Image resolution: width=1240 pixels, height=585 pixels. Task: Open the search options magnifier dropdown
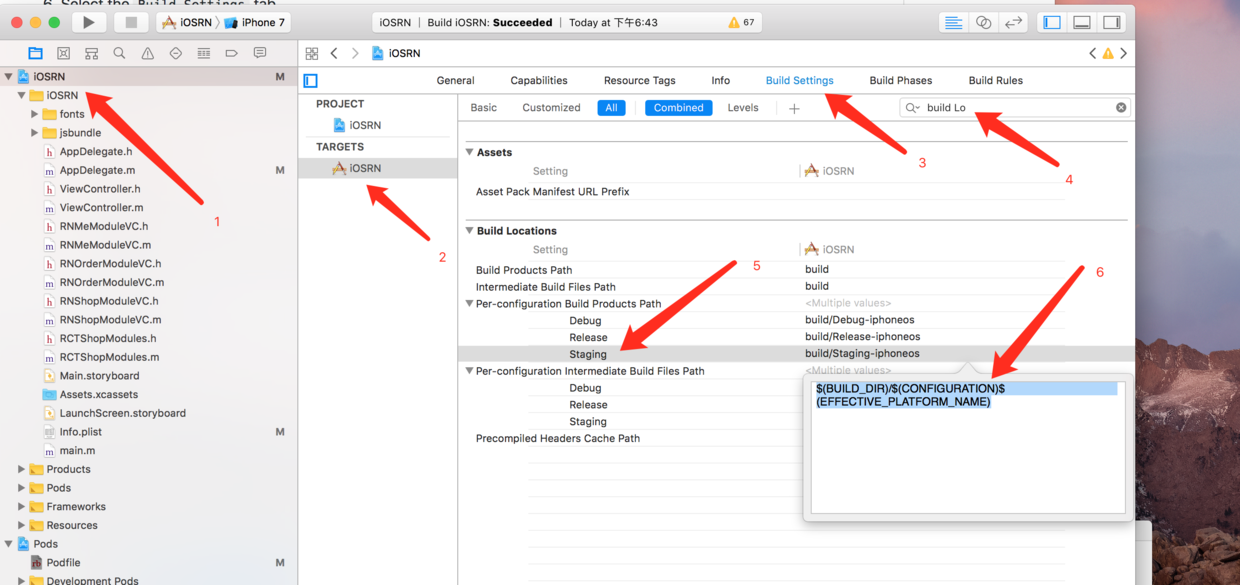point(912,108)
